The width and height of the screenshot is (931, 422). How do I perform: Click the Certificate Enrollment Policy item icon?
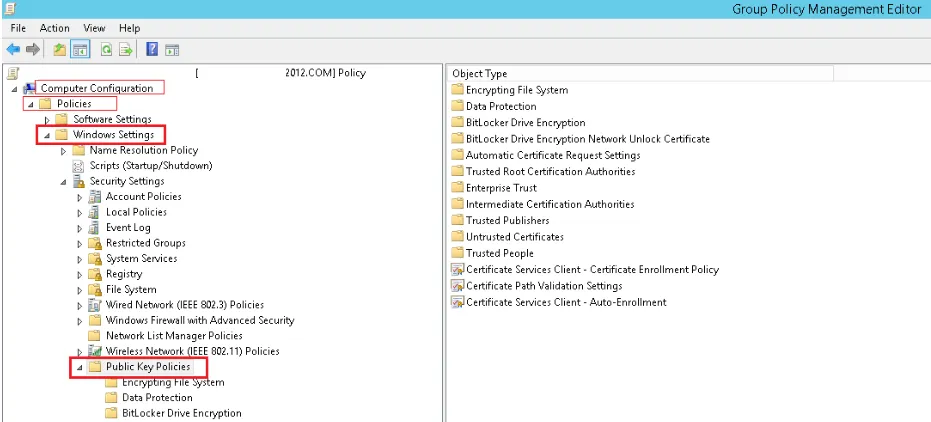click(x=457, y=269)
